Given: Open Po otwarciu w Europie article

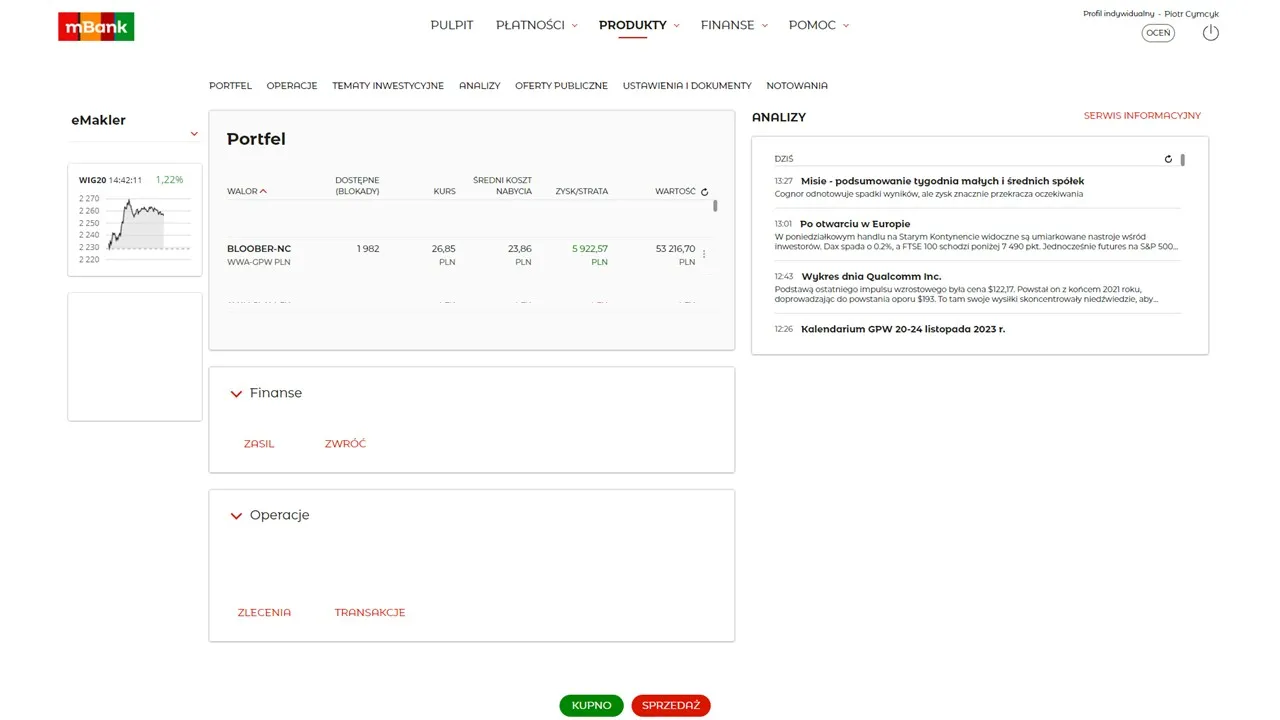Looking at the screenshot, I should [x=855, y=224].
